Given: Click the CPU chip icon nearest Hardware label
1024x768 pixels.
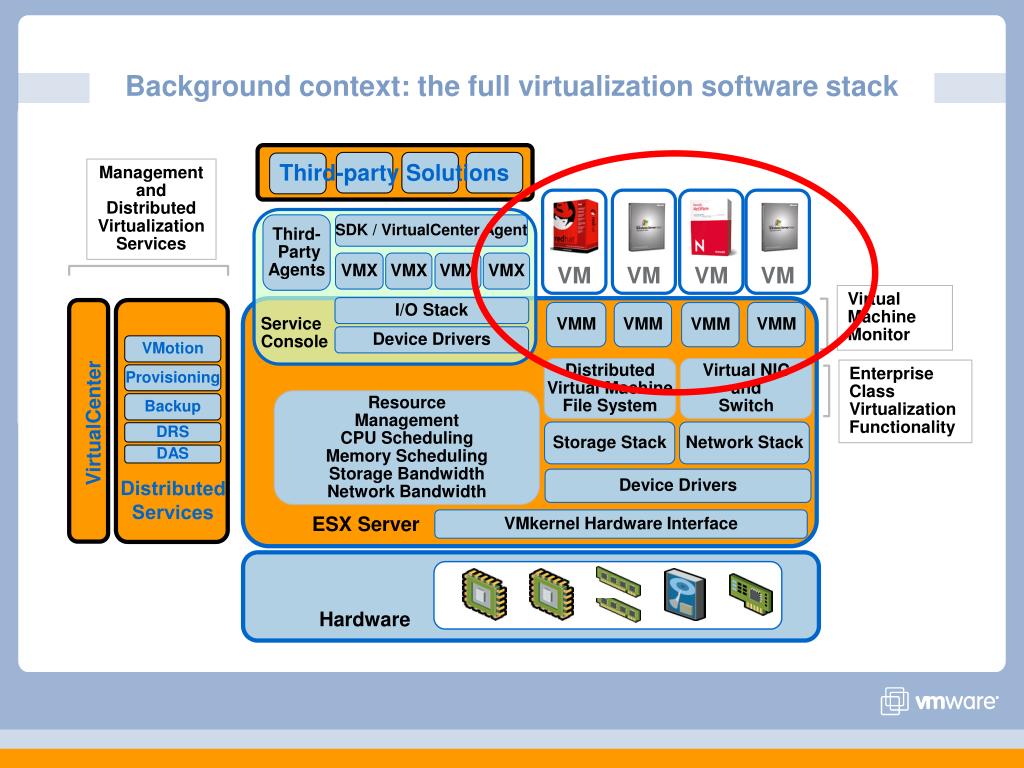Looking at the screenshot, I should click(484, 594).
